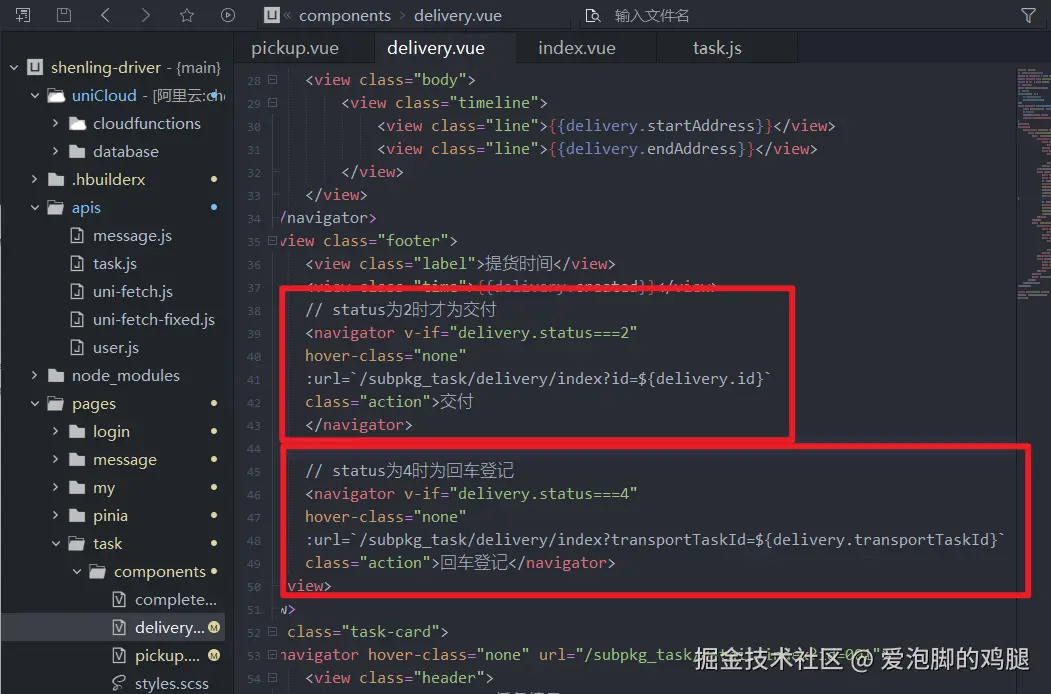Click the node_modules folder icon
Viewport: 1051px width, 694px height.
(x=56, y=375)
